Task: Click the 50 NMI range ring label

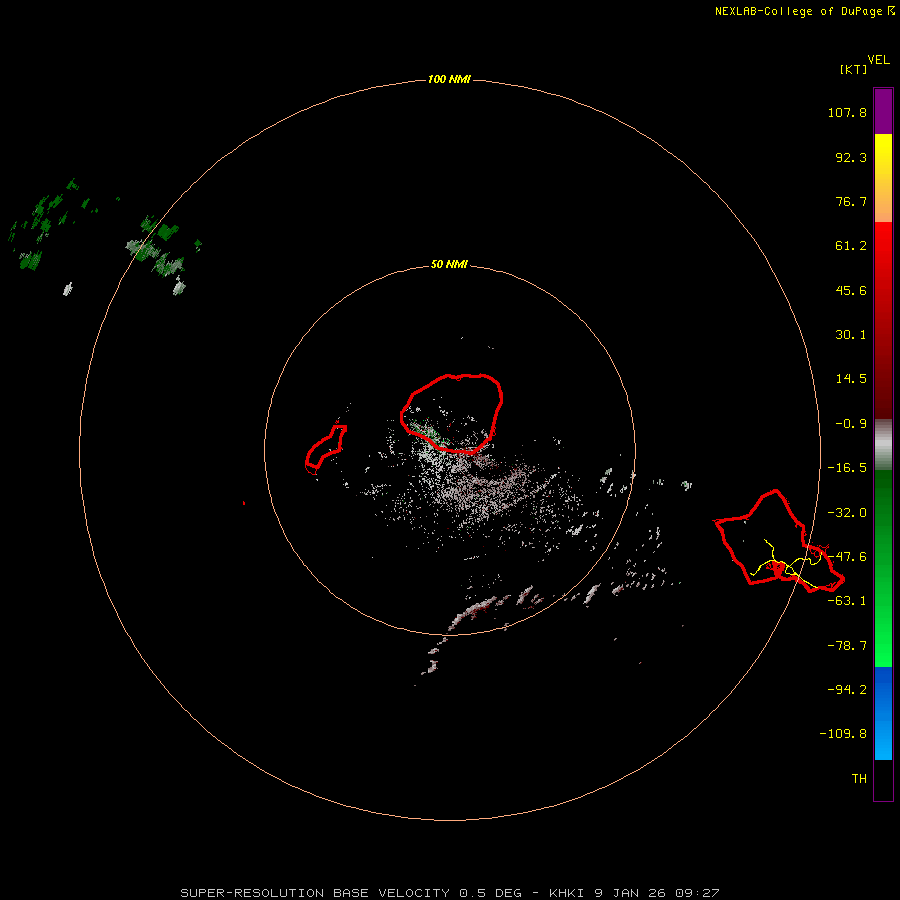Action: (x=449, y=264)
